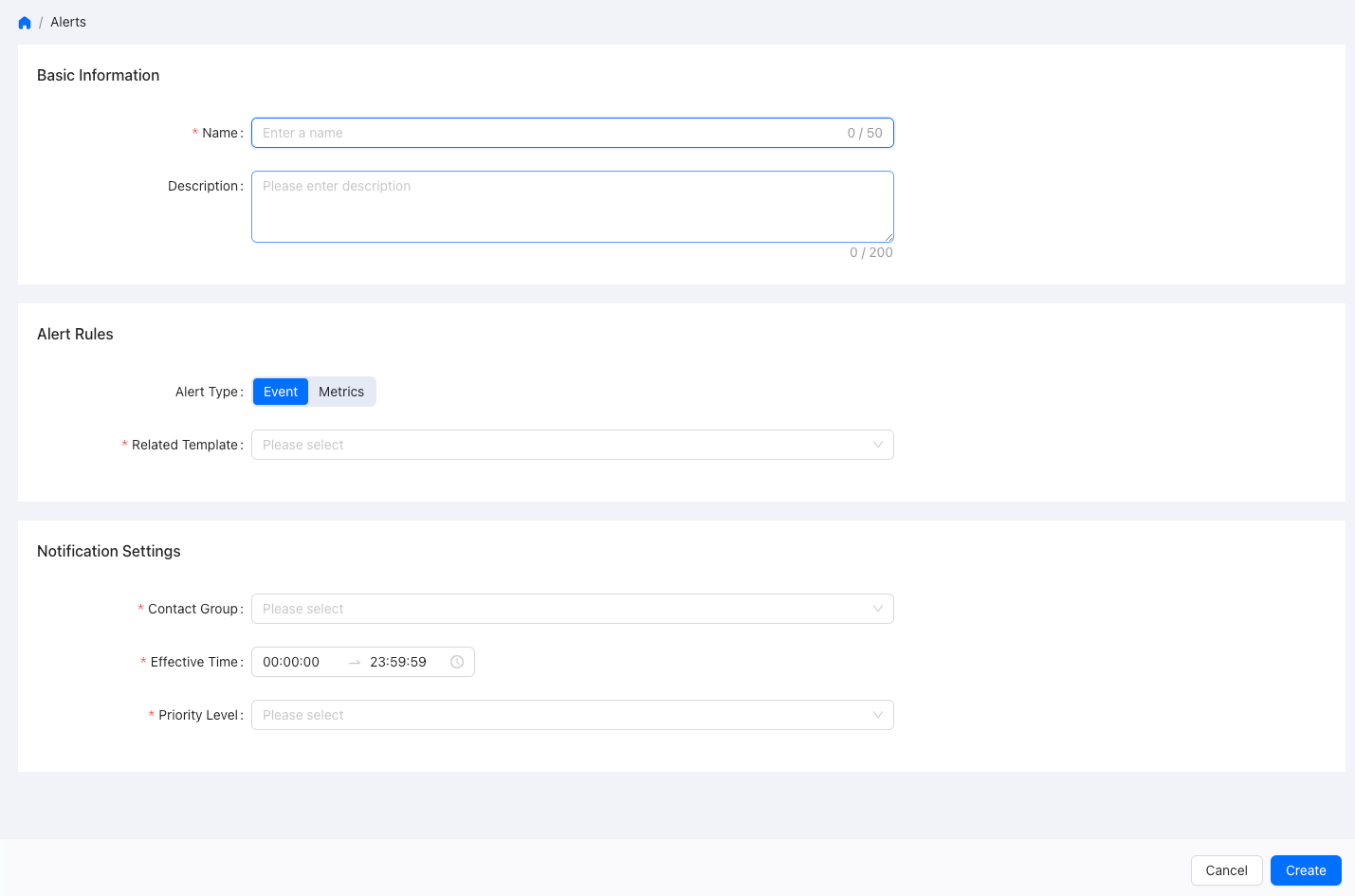The image size is (1355, 896).
Task: Go to the Alerts breadcrumb
Action: click(x=68, y=22)
